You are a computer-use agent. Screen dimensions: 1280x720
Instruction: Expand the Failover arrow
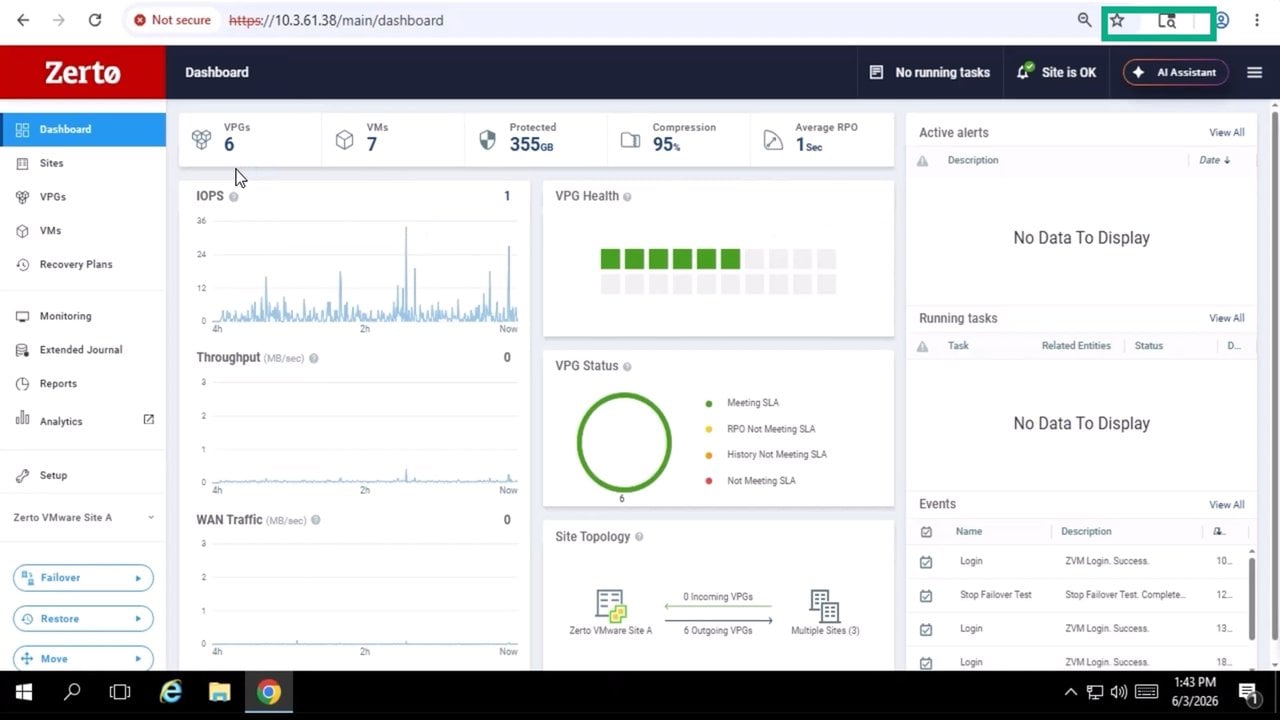138,578
